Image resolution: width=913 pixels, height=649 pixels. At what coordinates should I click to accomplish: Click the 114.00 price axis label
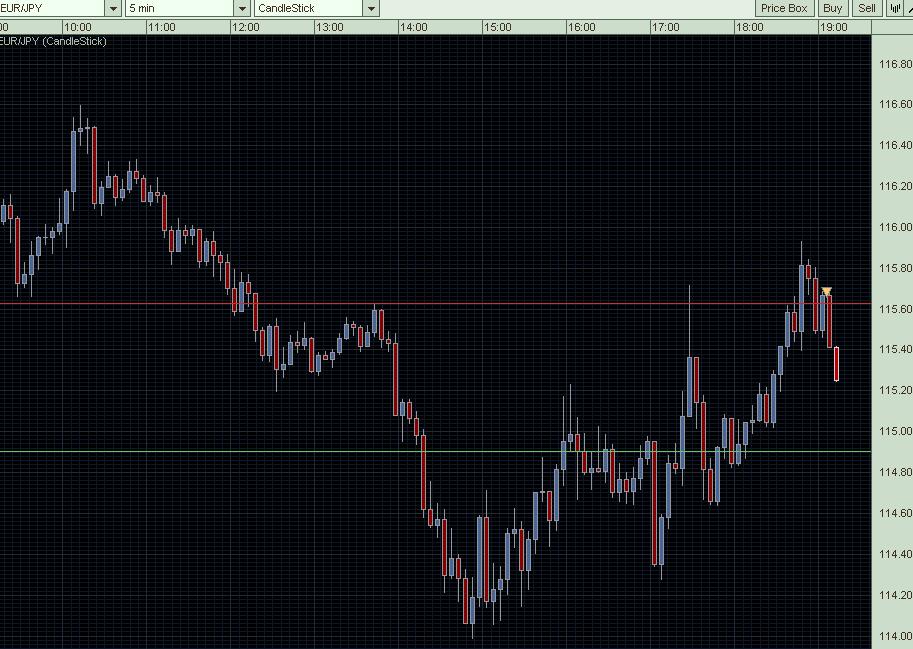[x=895, y=636]
